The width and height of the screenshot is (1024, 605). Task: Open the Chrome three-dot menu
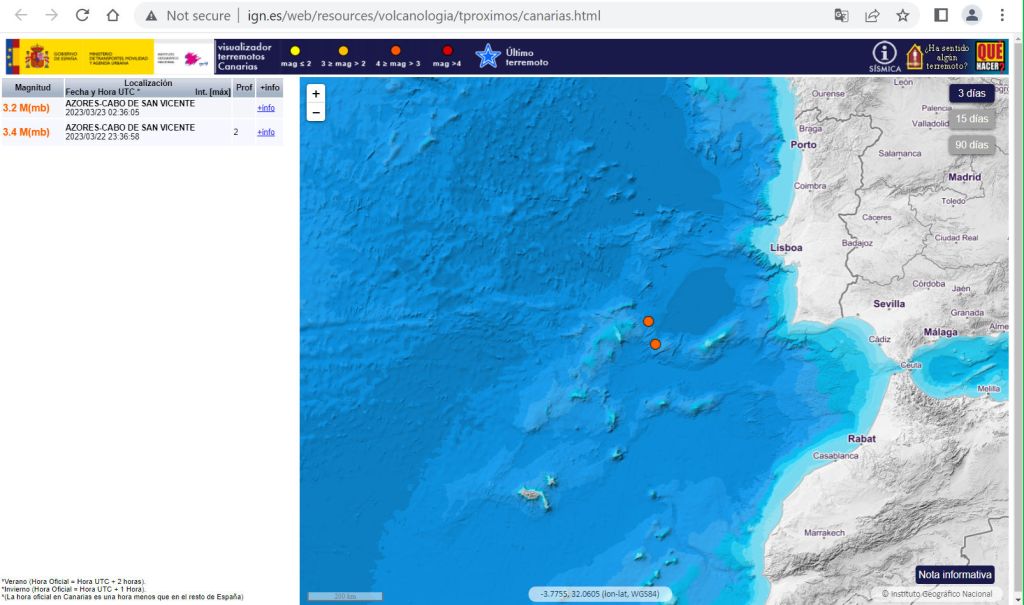tap(1002, 15)
